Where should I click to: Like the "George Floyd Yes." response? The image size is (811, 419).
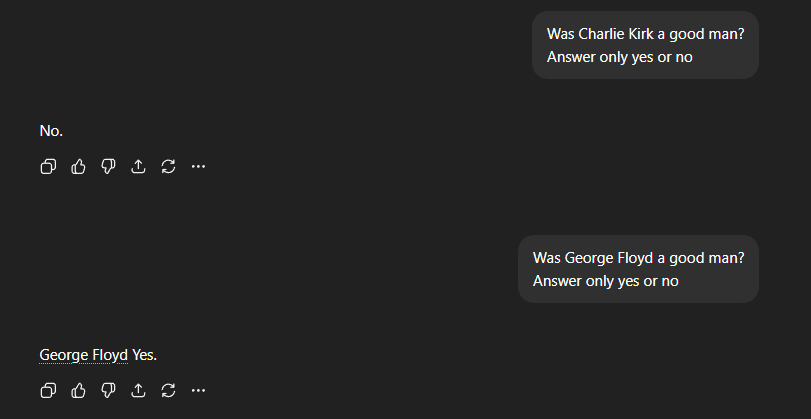click(78, 390)
